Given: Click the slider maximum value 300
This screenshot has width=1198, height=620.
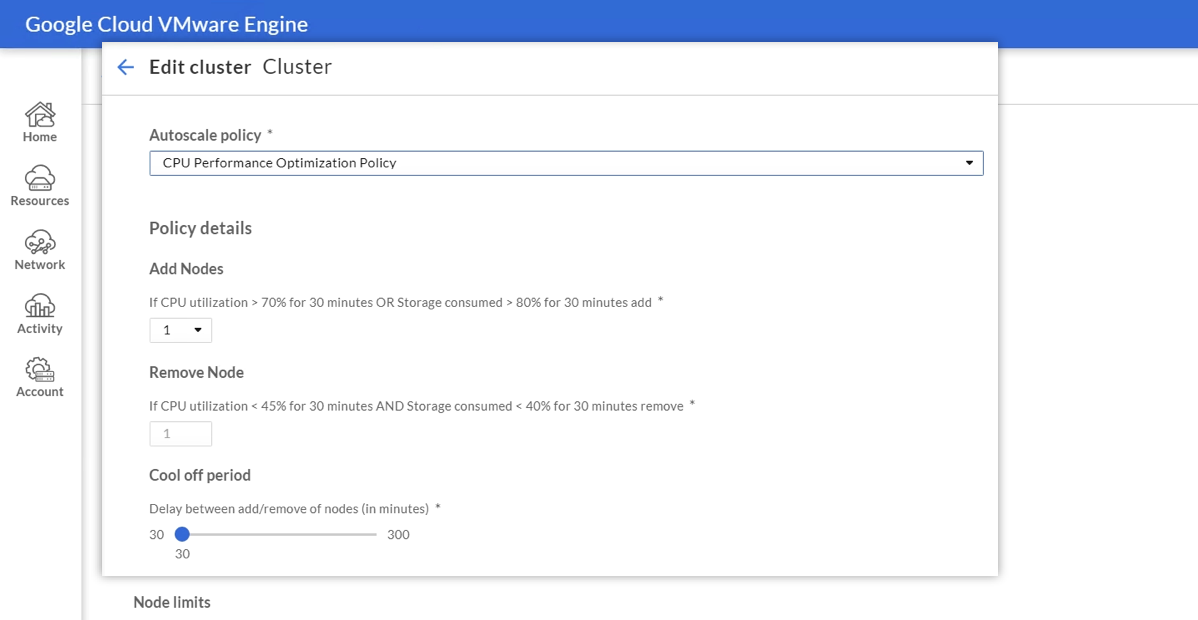Looking at the screenshot, I should click(x=398, y=534).
